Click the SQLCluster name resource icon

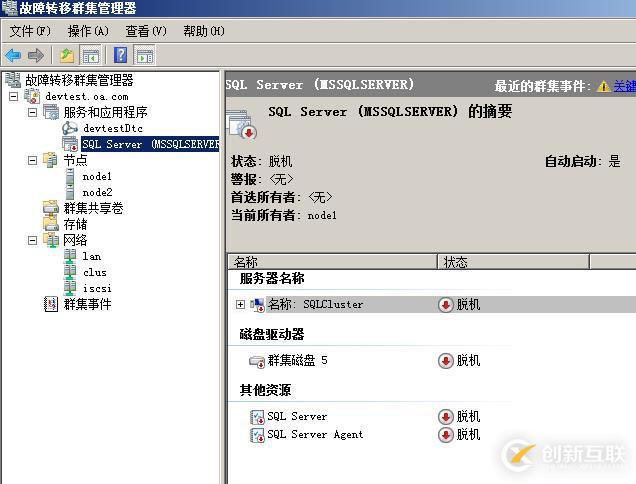click(257, 305)
